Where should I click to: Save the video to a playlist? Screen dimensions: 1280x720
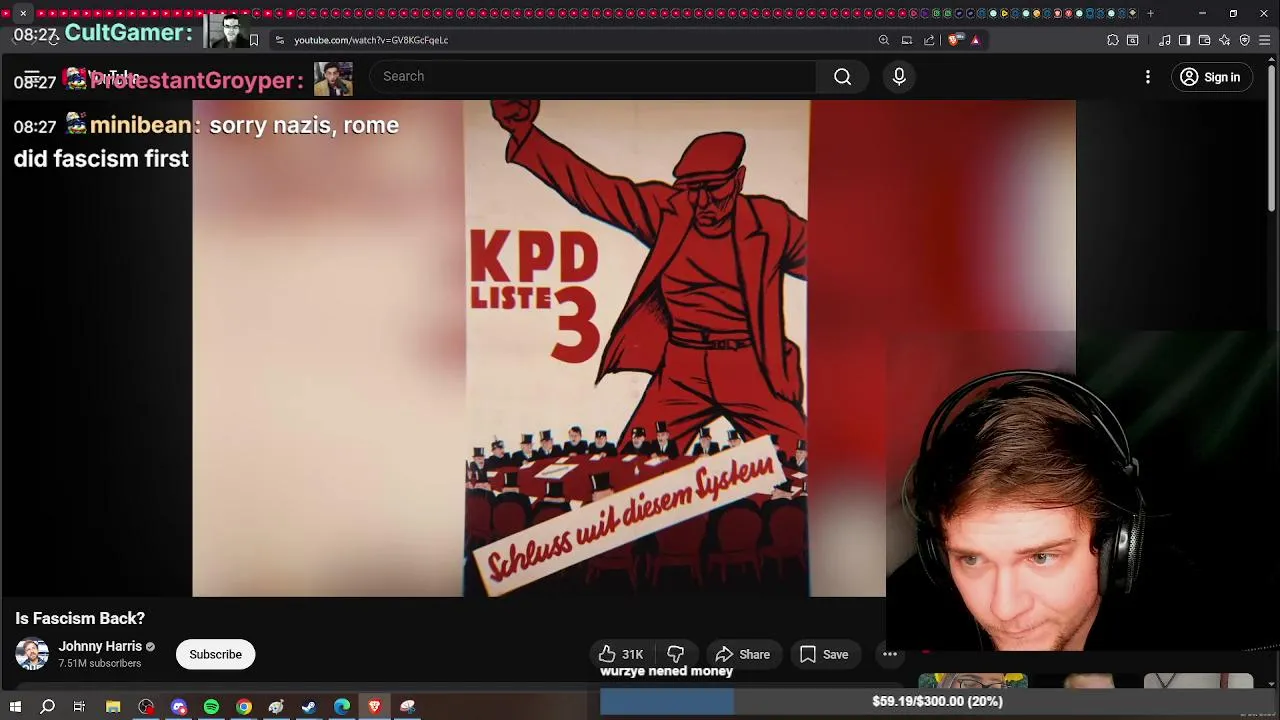824,654
